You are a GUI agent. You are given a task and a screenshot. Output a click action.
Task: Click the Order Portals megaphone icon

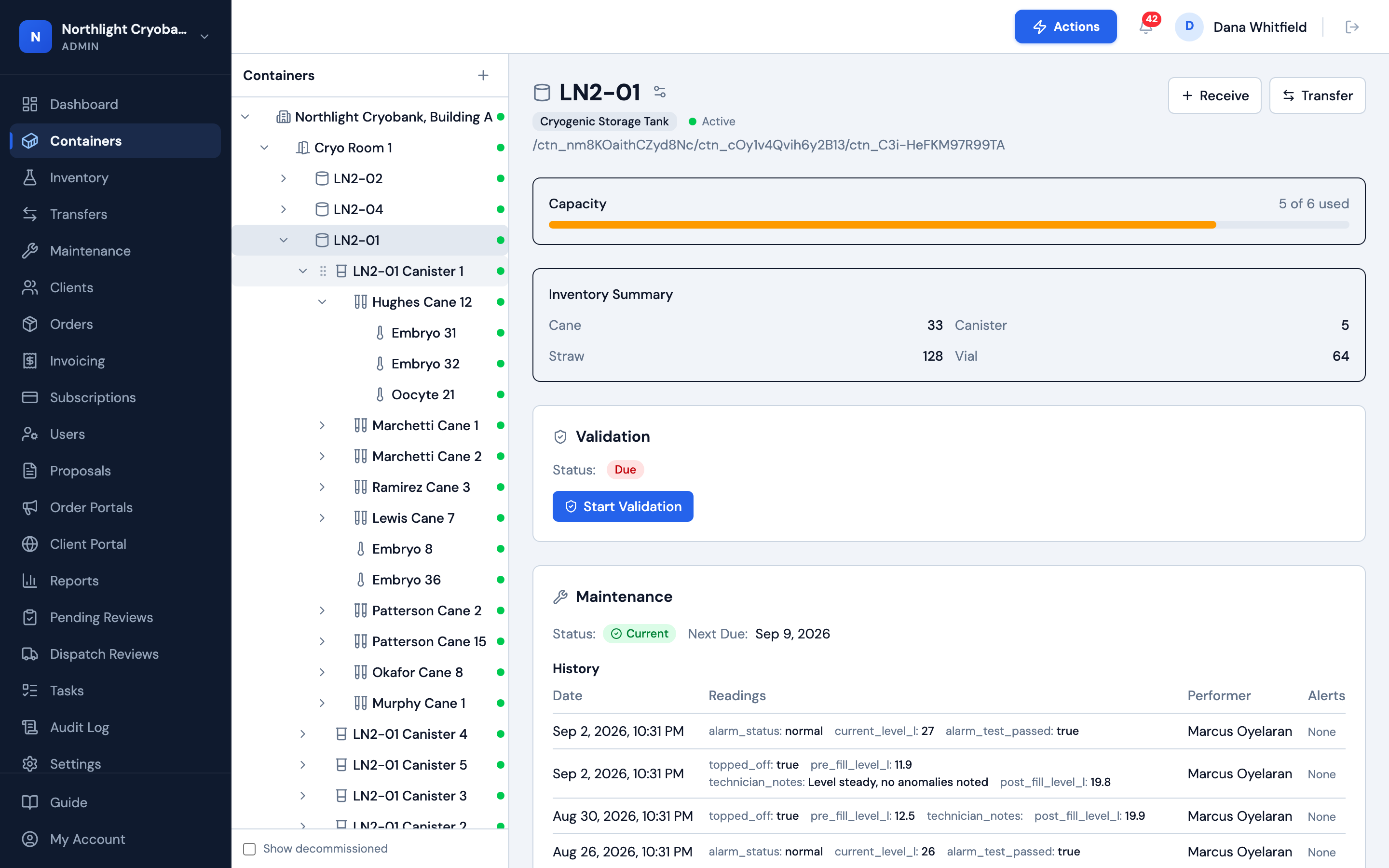tap(30, 507)
